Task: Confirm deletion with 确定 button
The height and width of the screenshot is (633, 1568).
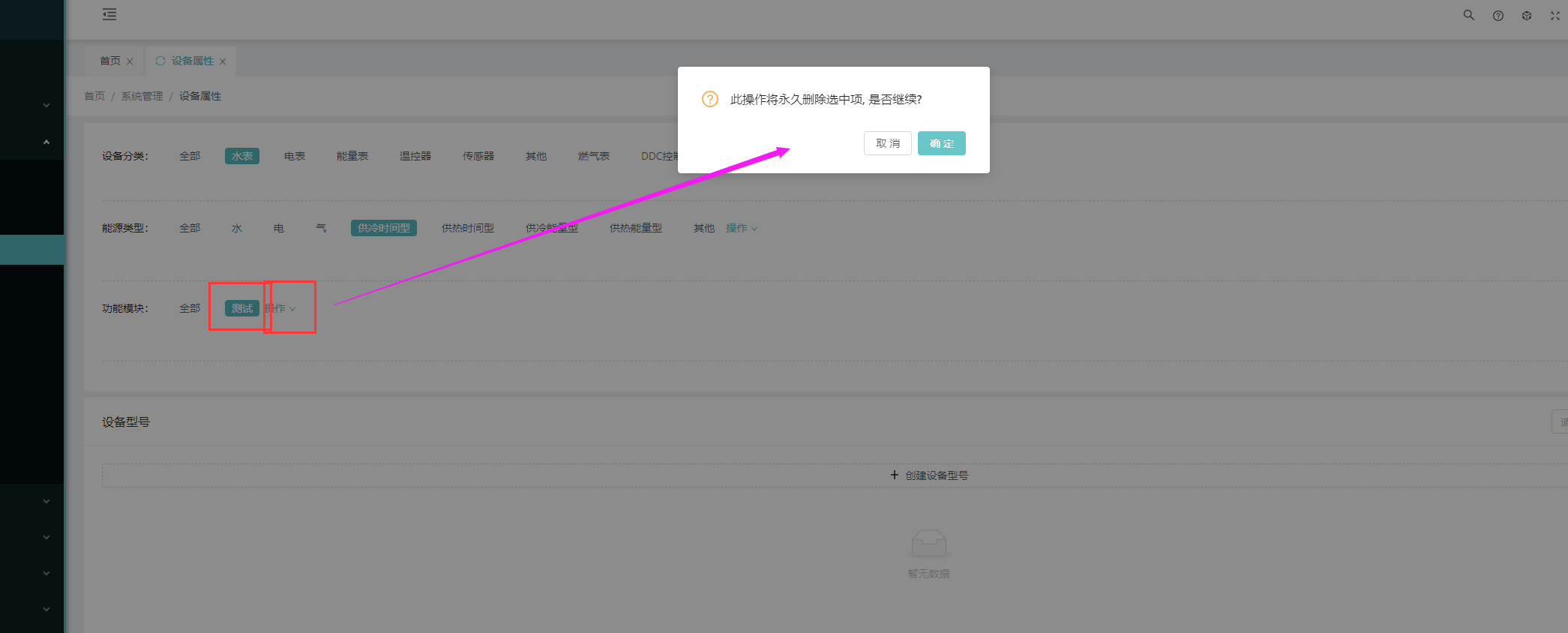Action: (x=942, y=143)
